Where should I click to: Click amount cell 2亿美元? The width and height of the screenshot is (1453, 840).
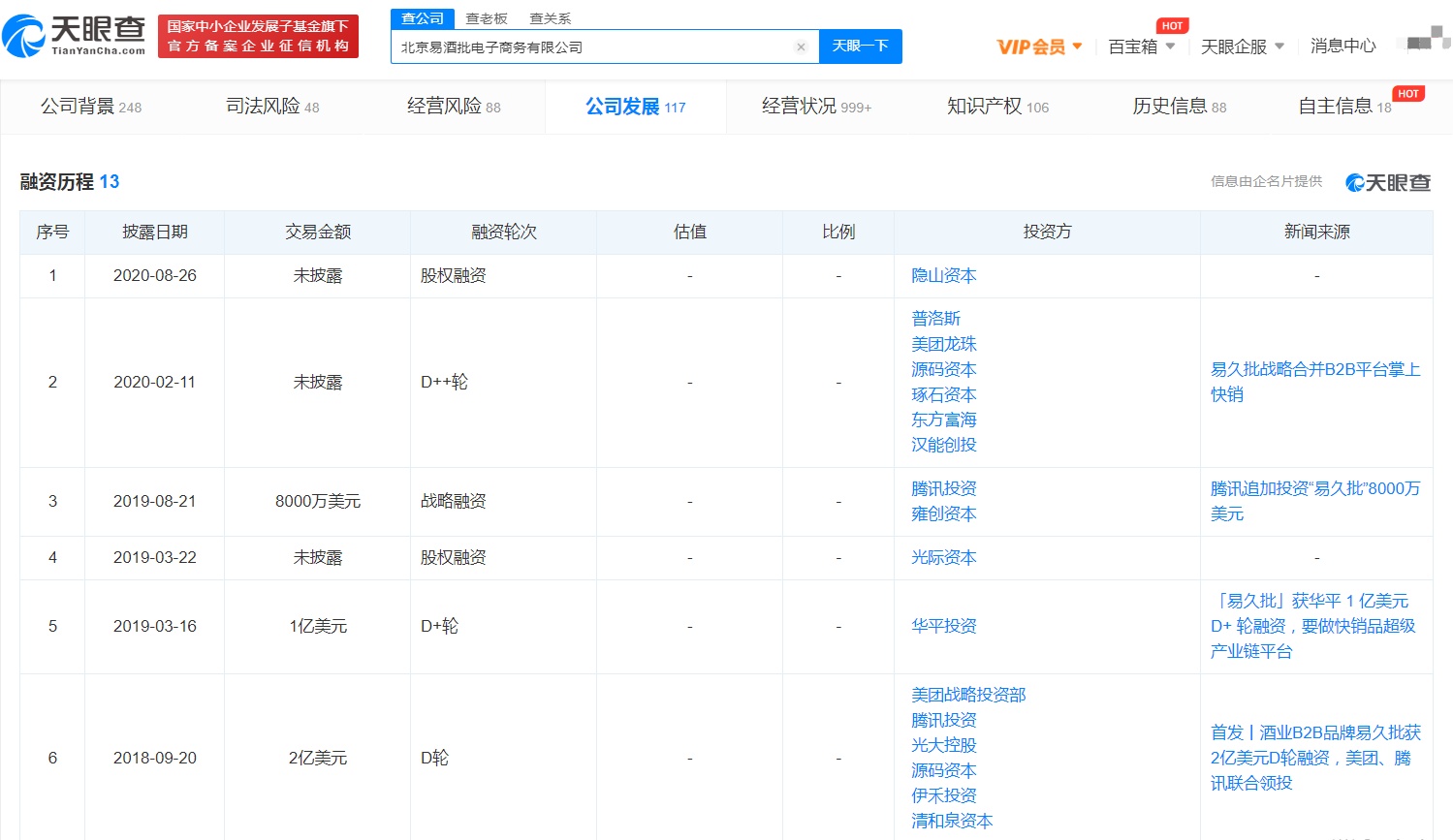(318, 759)
